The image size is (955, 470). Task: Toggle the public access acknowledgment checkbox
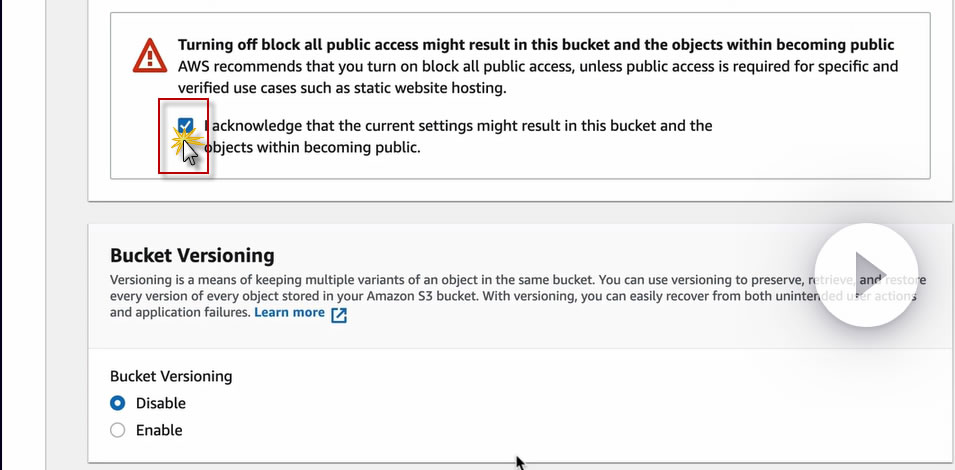coord(185,126)
